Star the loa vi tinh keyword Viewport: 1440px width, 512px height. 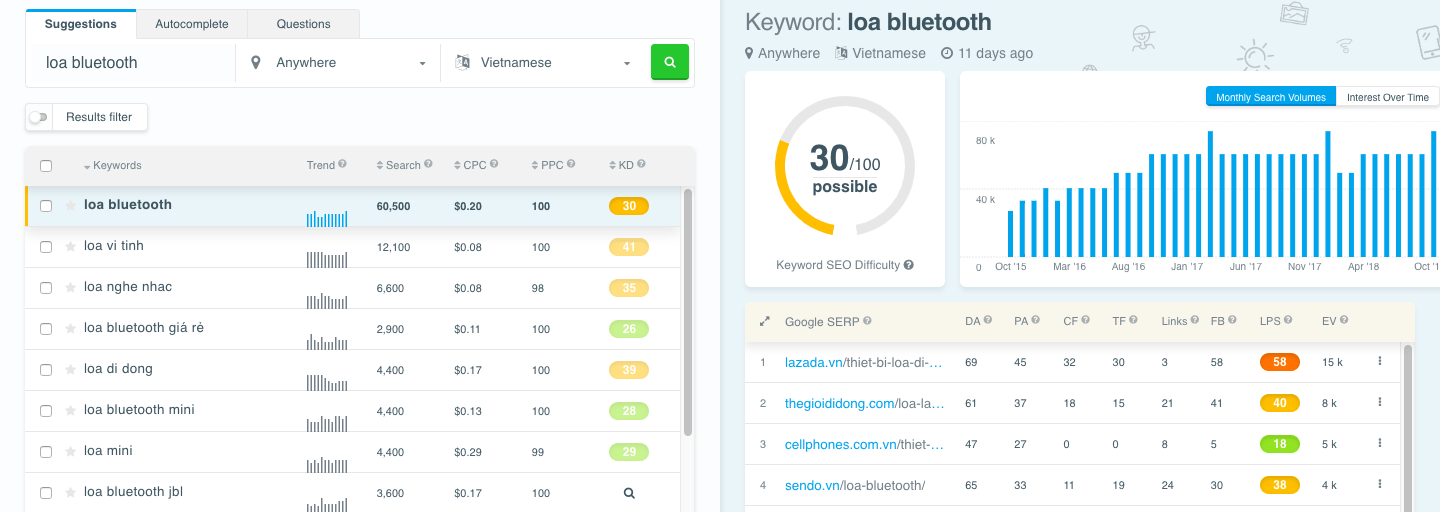70,247
